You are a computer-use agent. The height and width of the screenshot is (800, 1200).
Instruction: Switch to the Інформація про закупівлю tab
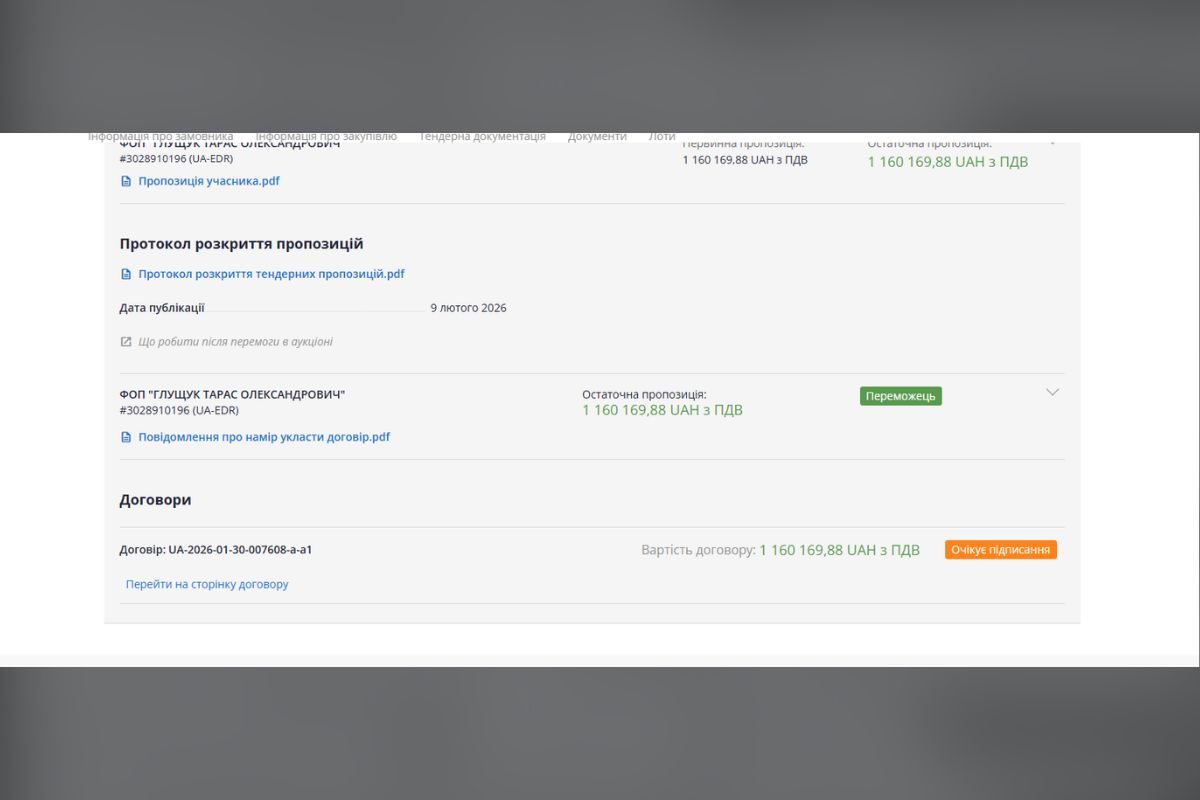point(326,137)
